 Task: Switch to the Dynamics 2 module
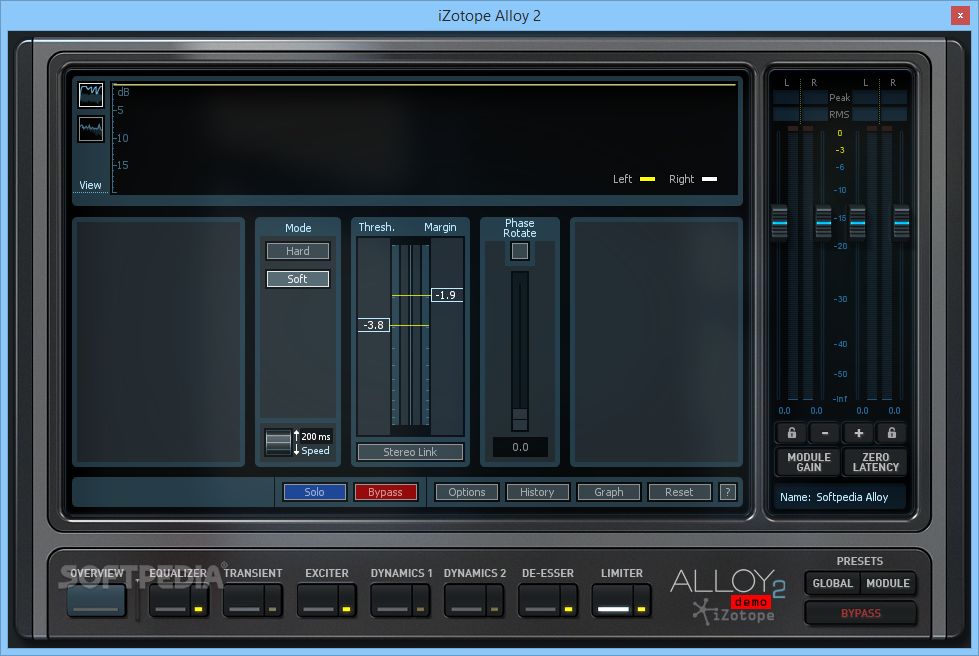coord(466,600)
